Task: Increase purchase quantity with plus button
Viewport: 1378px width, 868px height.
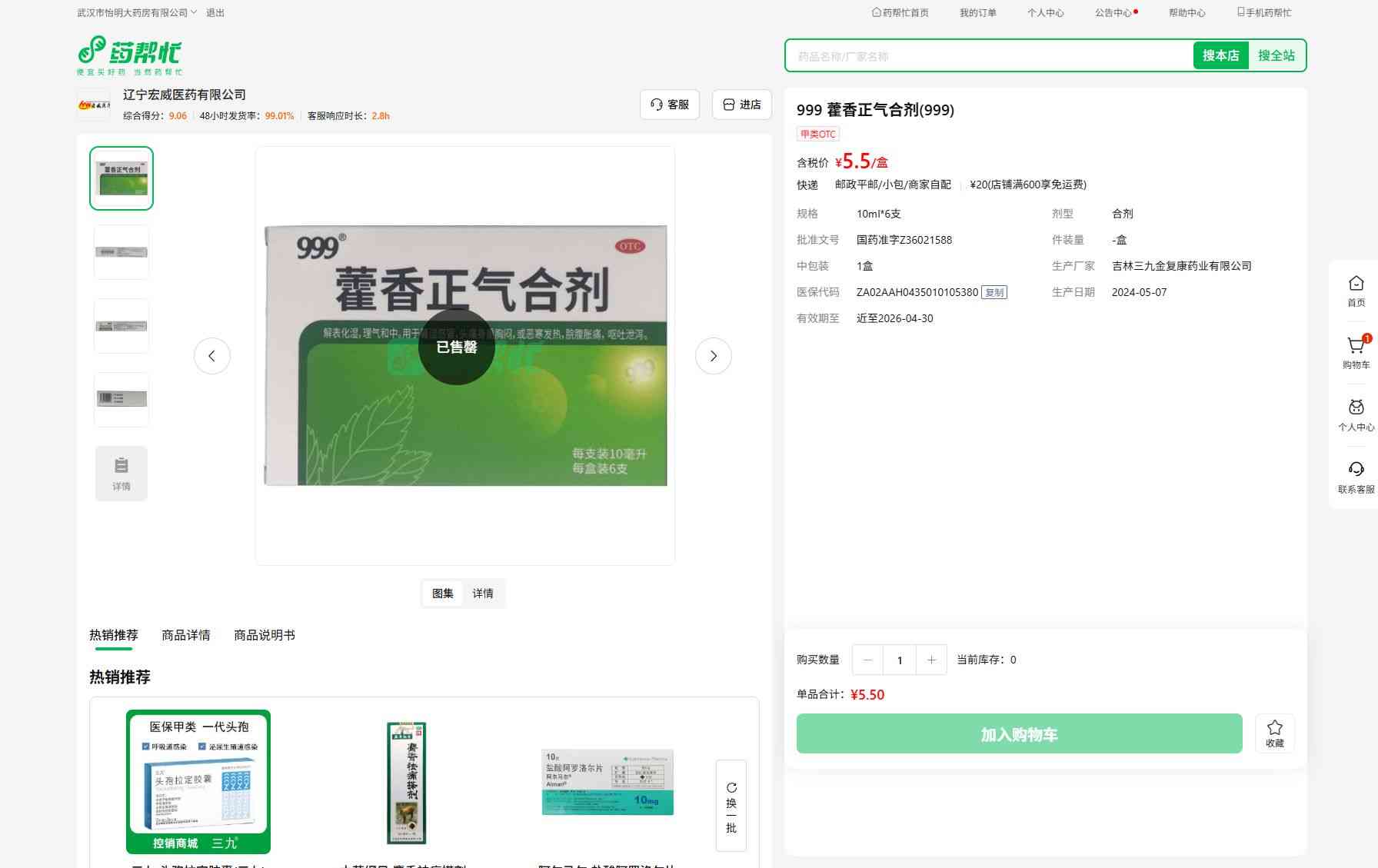Action: tap(931, 660)
